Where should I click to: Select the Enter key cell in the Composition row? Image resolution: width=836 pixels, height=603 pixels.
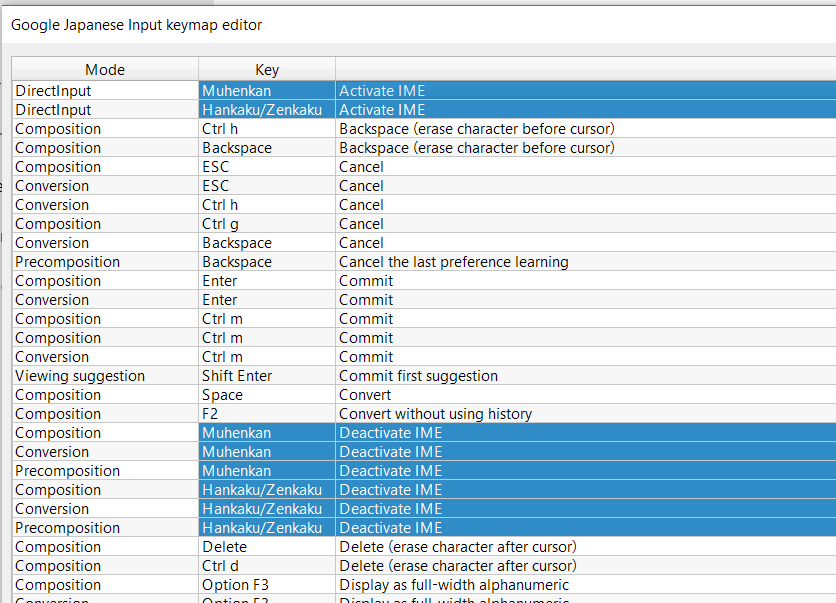click(x=267, y=281)
